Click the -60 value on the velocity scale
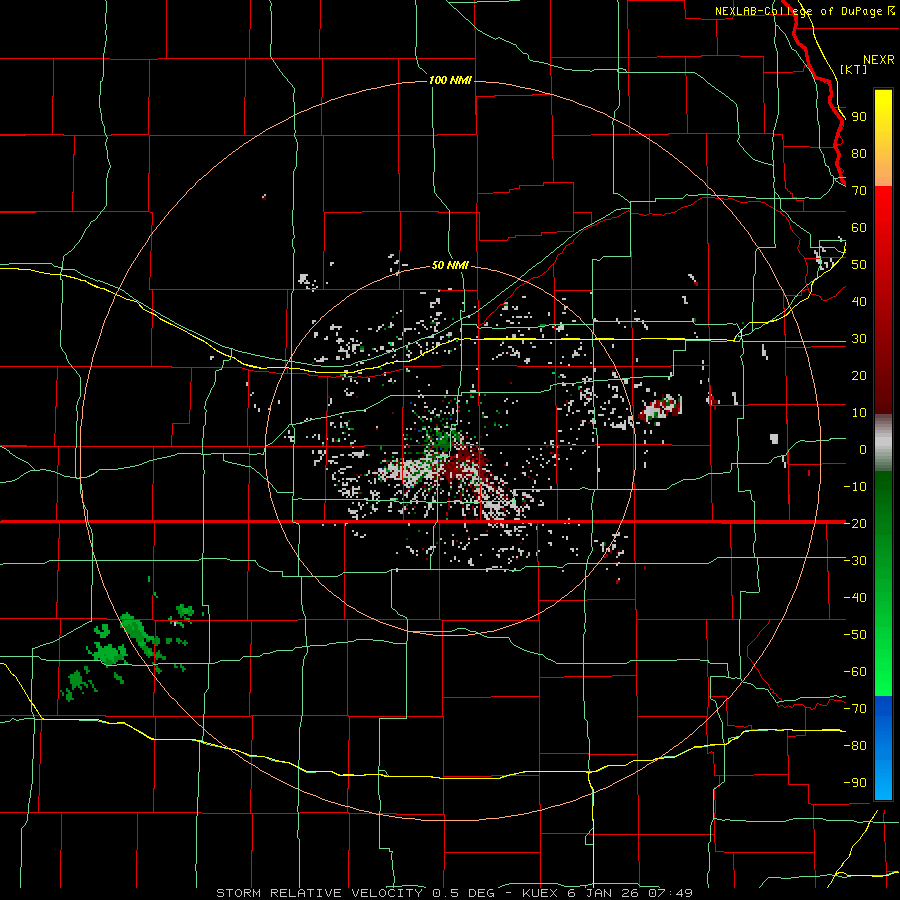This screenshot has height=900, width=900. pos(855,672)
